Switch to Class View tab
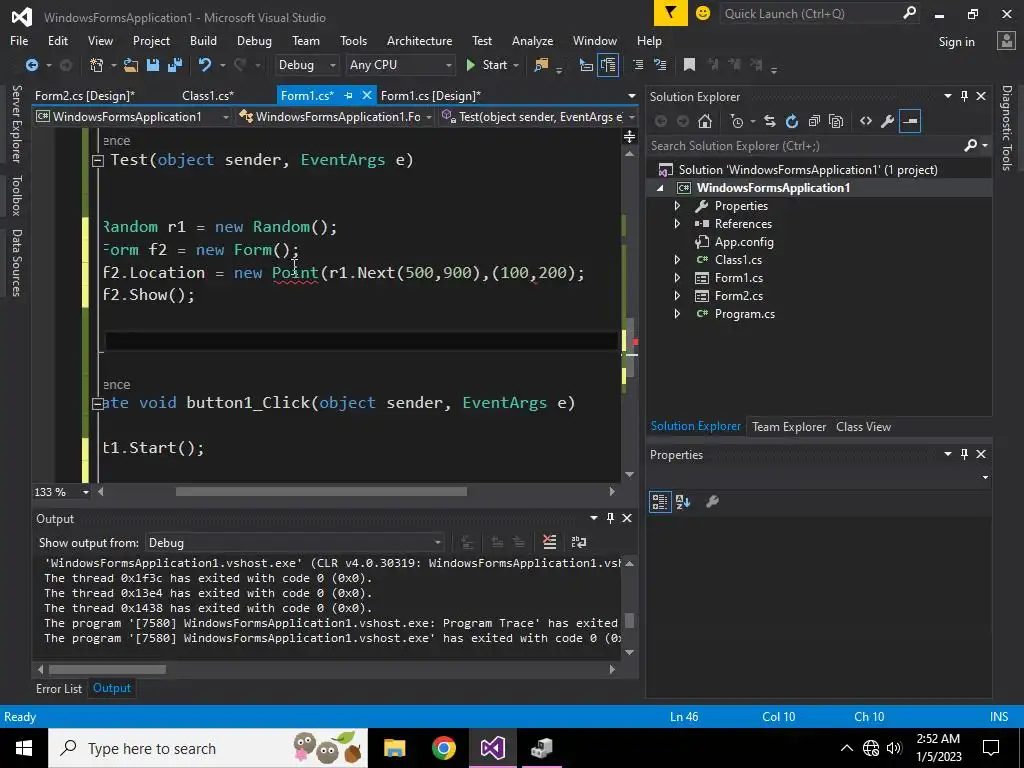Screen dimensions: 1024x768 pyautogui.click(x=863, y=426)
